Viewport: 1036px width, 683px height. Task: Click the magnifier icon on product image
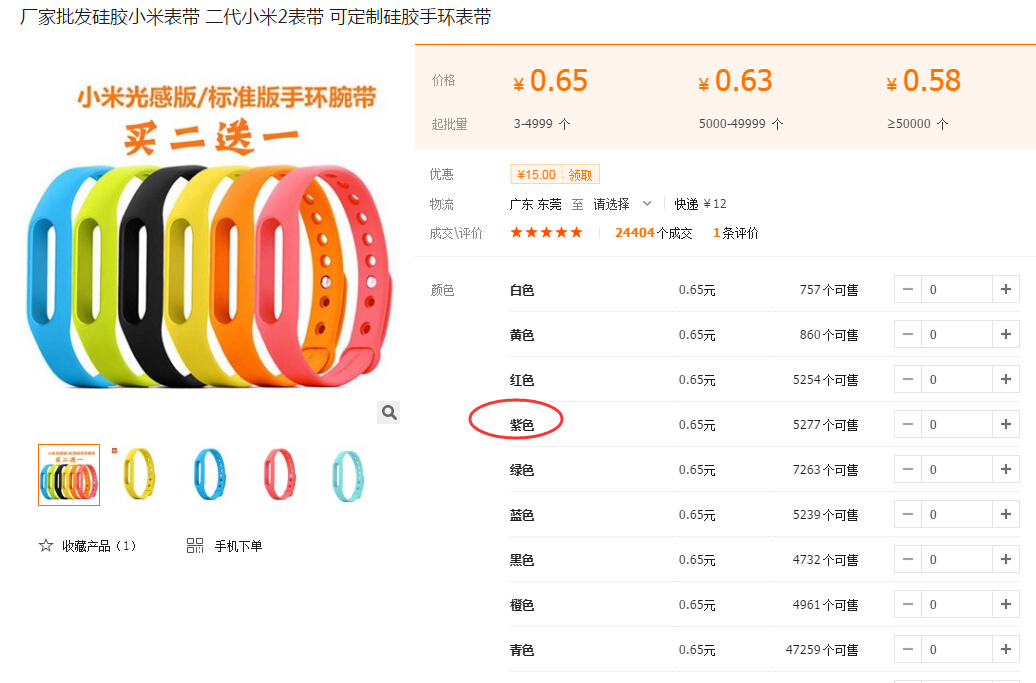tap(389, 413)
